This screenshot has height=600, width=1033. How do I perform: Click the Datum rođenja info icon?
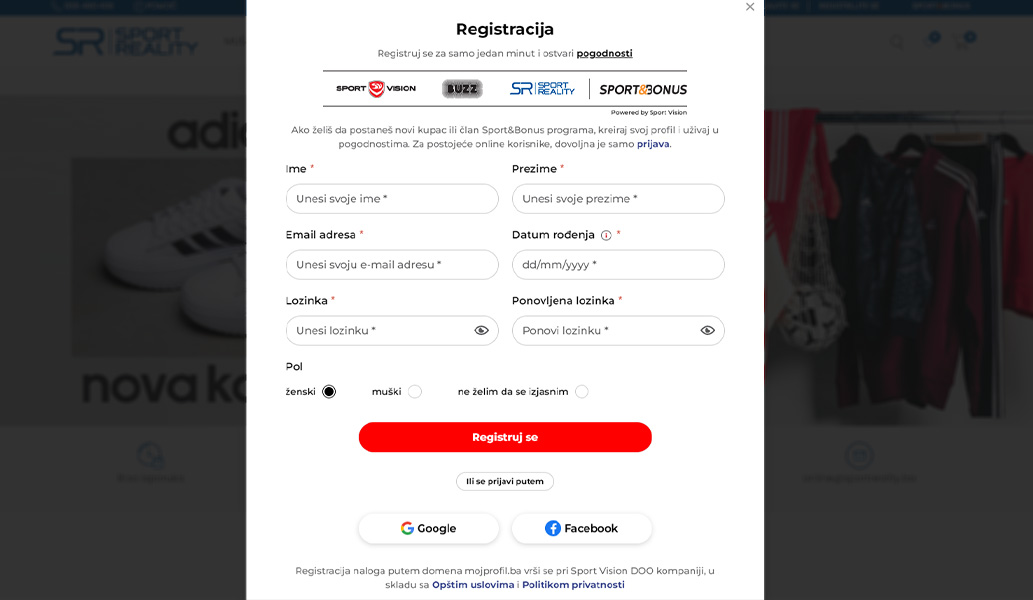point(606,235)
